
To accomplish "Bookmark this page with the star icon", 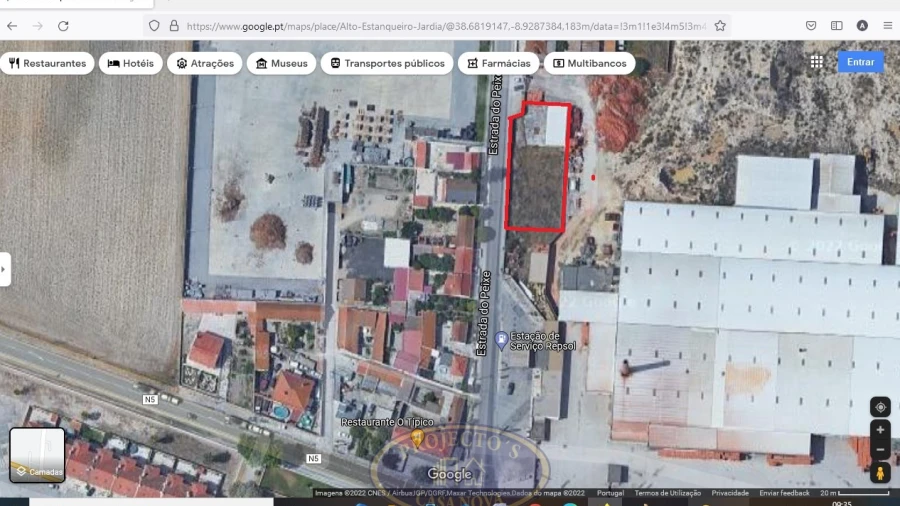I will [x=720, y=26].
